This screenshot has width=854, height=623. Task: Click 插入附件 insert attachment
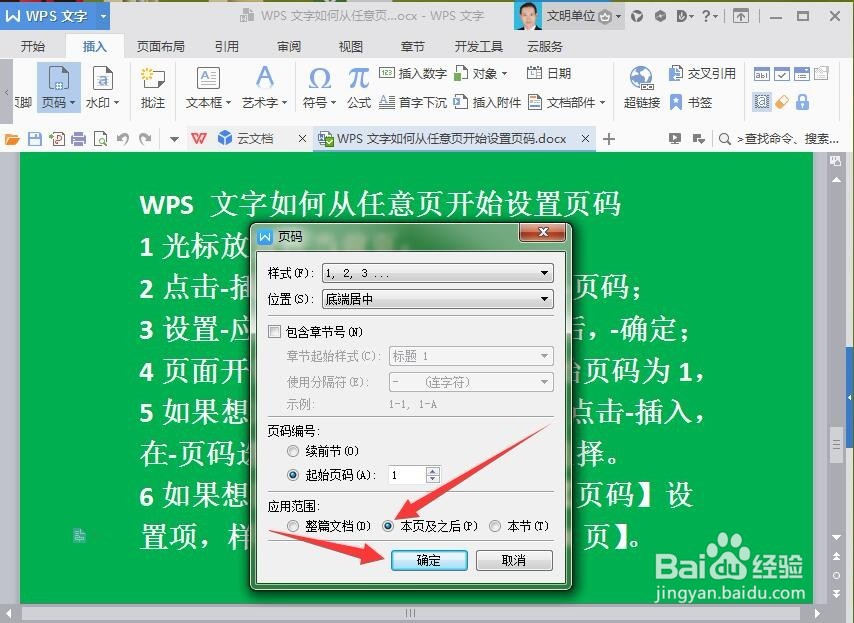(x=487, y=102)
